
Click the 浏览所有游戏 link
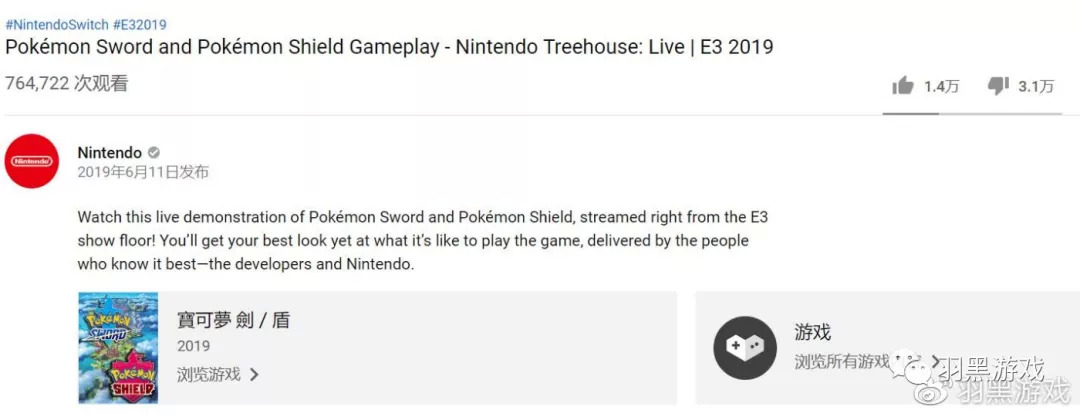[x=842, y=361]
